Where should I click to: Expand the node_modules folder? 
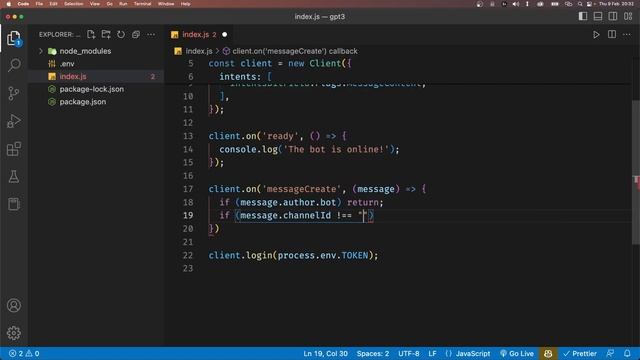(x=96, y=51)
